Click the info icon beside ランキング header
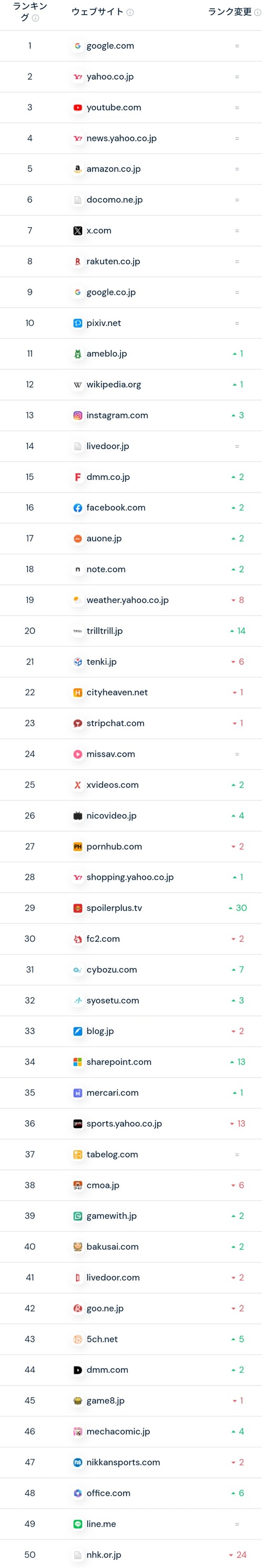262x1568 pixels. pos(35,18)
